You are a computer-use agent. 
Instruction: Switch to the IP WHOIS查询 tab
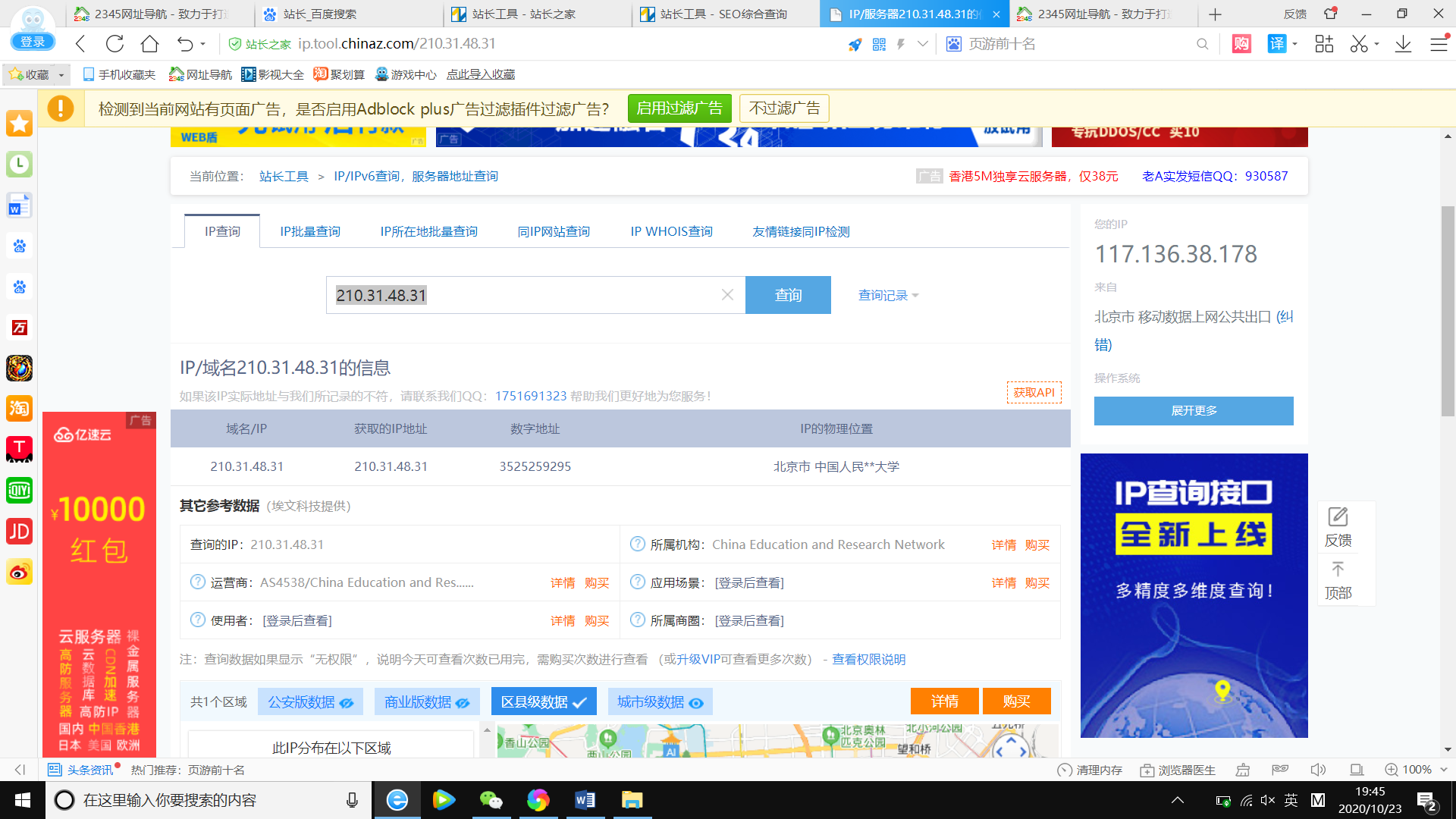click(671, 231)
